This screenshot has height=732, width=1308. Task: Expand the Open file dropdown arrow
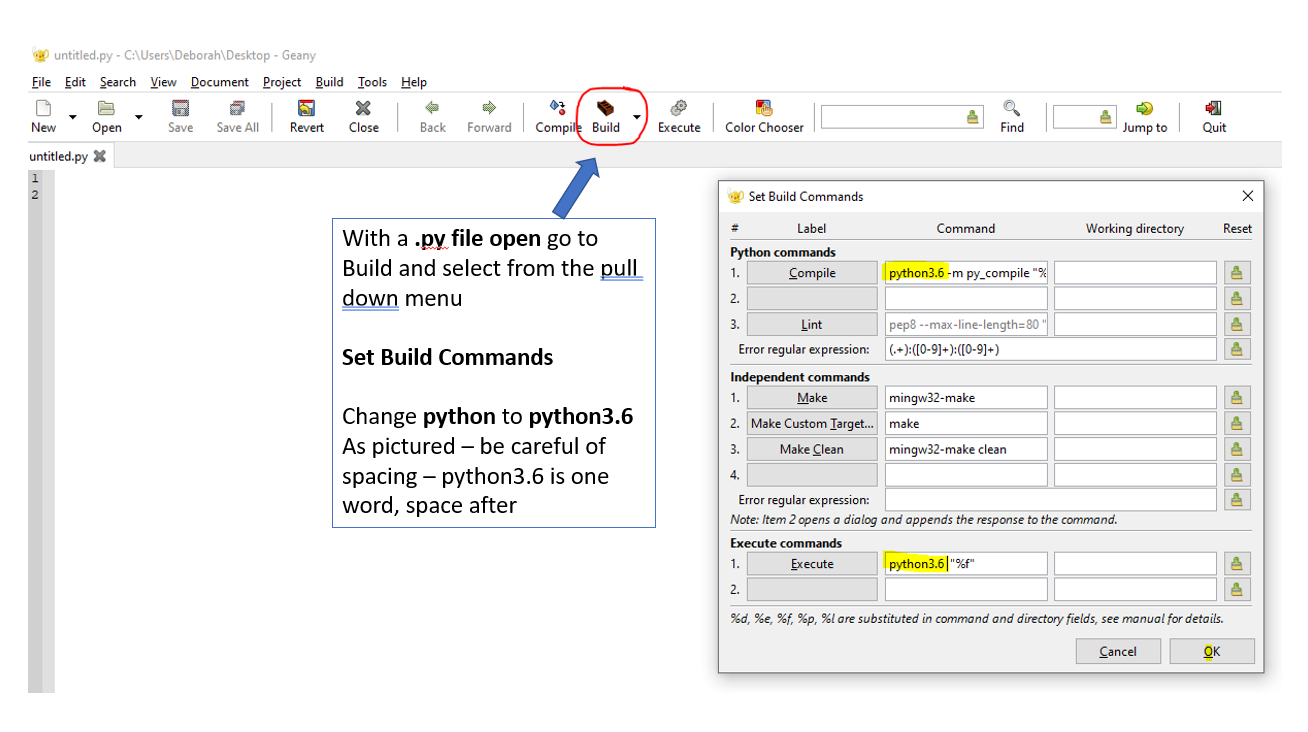[x=138, y=117]
